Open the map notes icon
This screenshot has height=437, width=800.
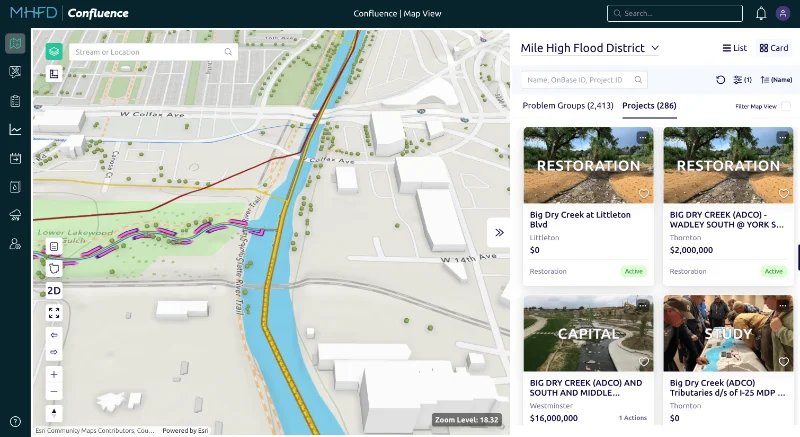[54, 247]
